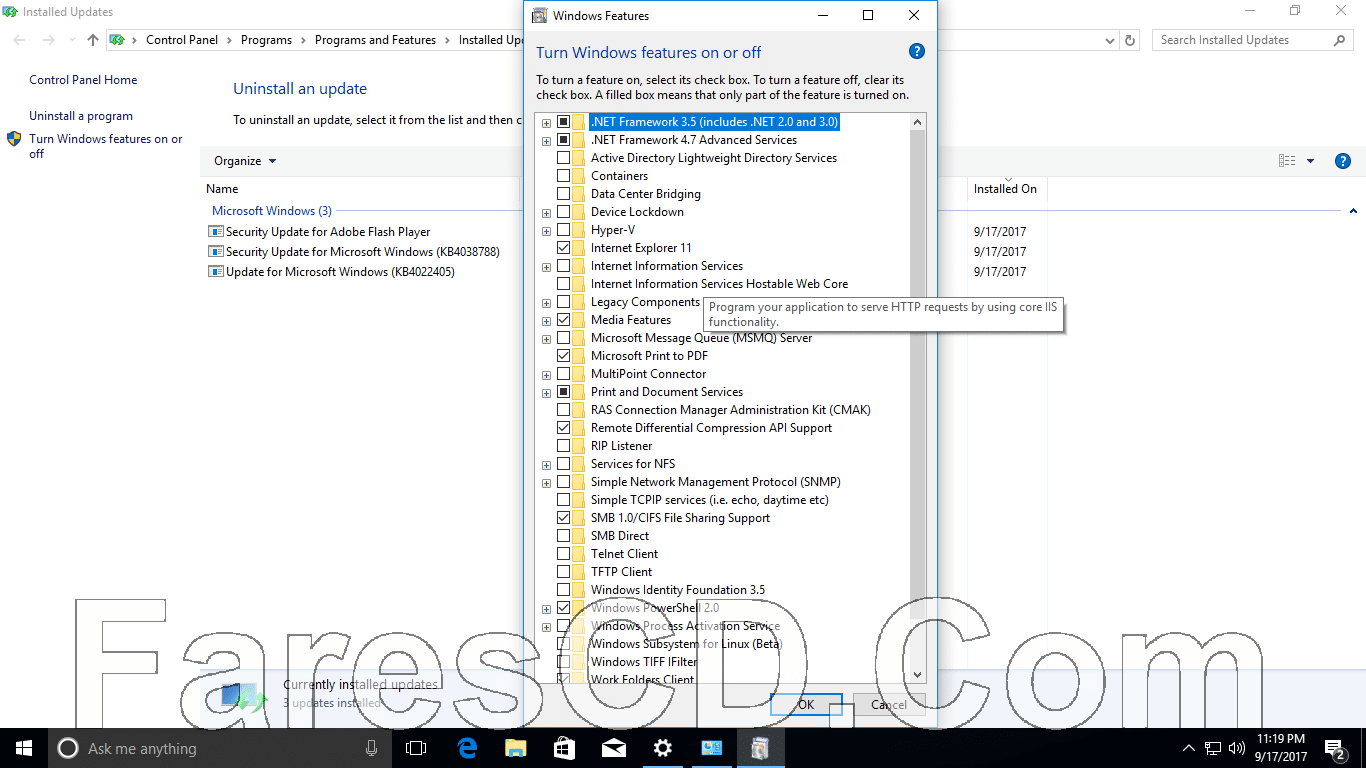This screenshot has height=768, width=1366.
Task: Click Turn Windows features on or off link
Action: [x=106, y=146]
